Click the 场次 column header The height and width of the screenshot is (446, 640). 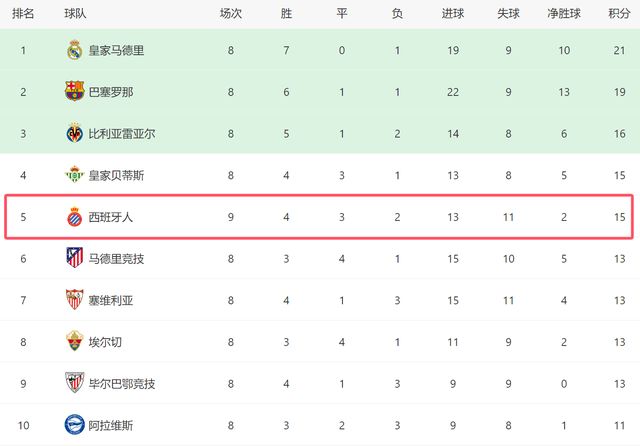tap(231, 14)
